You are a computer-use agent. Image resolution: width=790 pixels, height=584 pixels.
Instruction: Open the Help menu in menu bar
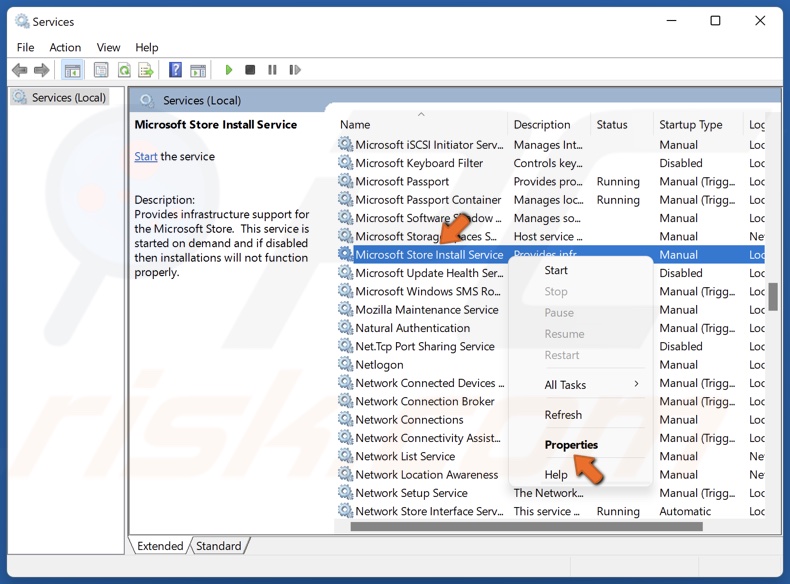[147, 47]
